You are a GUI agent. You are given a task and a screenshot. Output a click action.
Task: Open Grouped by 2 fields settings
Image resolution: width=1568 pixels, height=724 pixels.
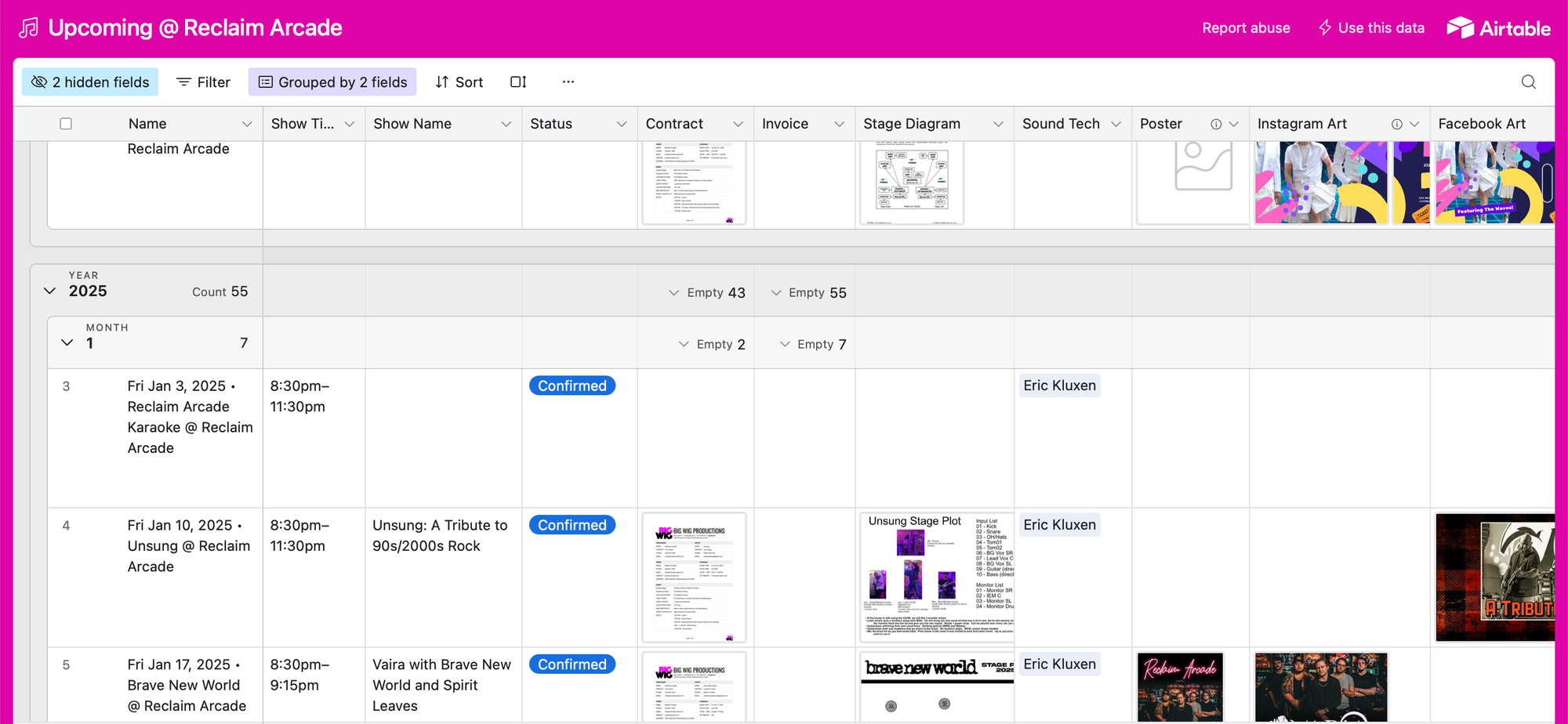(332, 82)
